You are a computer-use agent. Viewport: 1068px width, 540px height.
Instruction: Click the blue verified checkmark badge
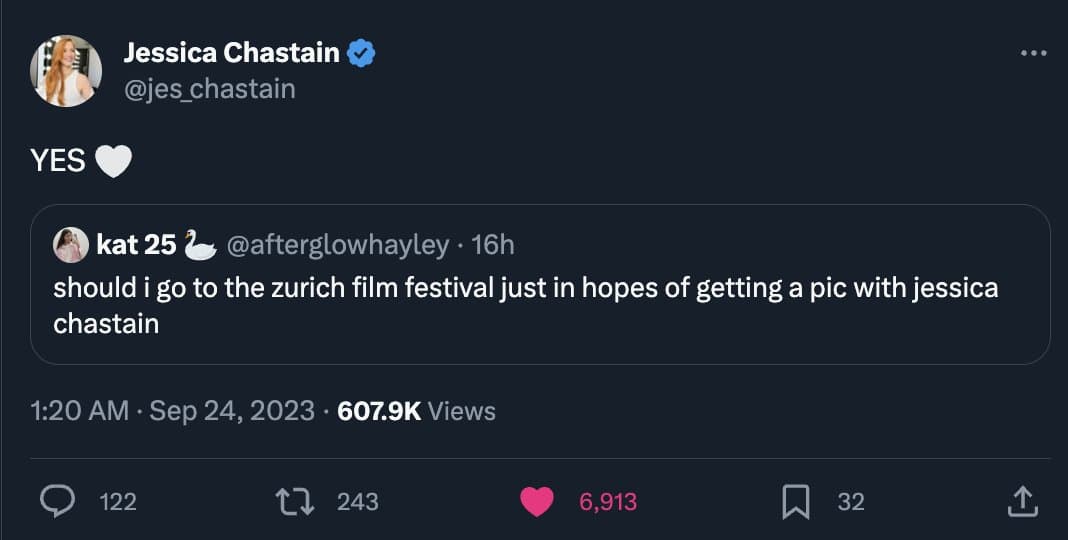coord(361,54)
